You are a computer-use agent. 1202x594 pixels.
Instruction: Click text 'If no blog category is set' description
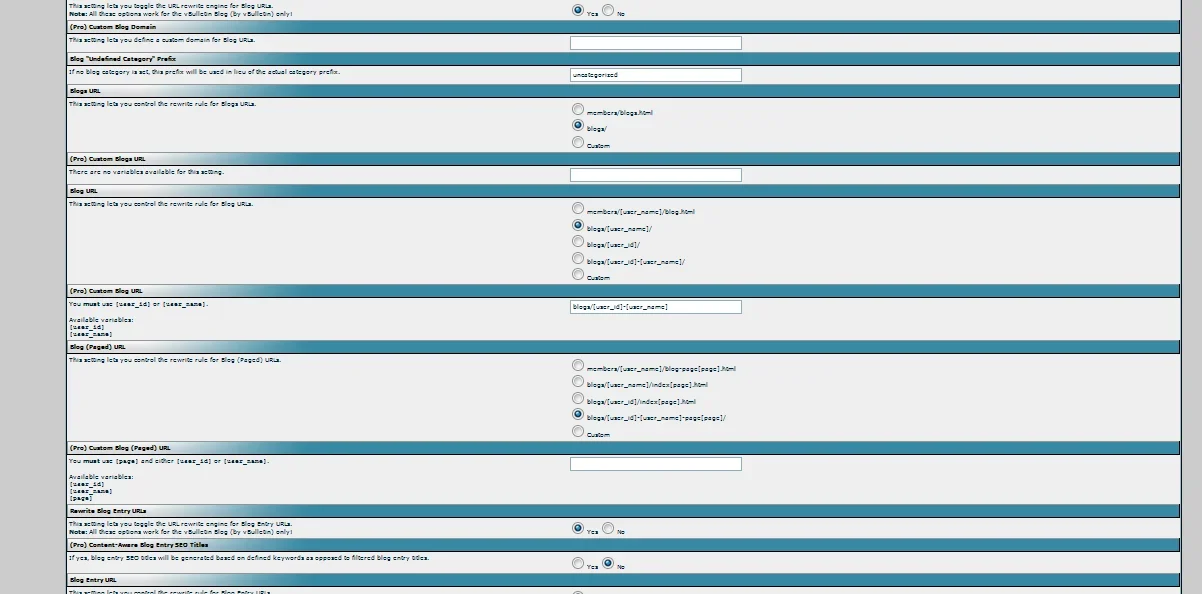point(204,72)
